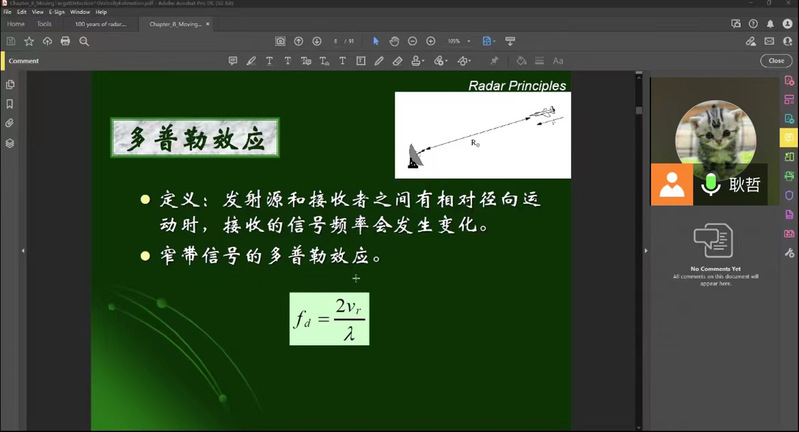Go to the Tools tab
The height and width of the screenshot is (432, 799).
[x=44, y=23]
